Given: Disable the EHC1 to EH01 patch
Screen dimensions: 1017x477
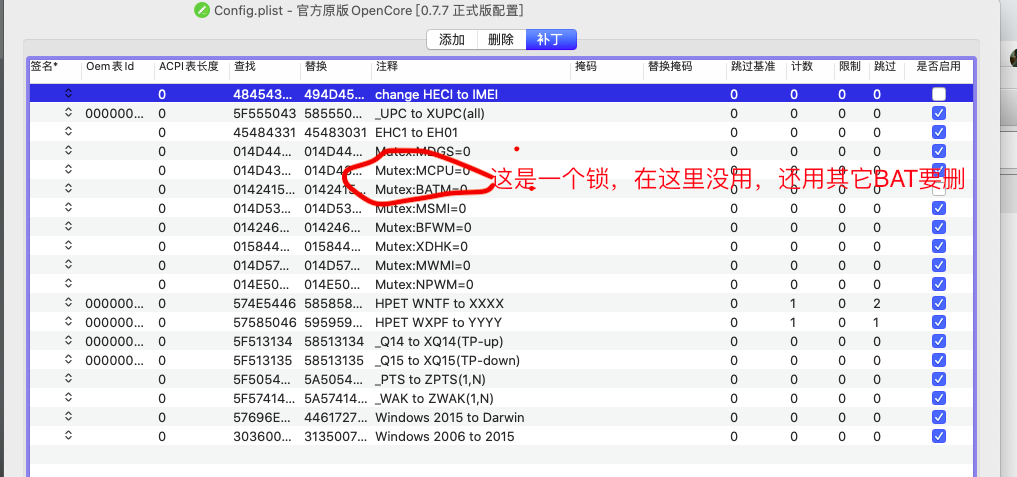Looking at the screenshot, I should [939, 132].
